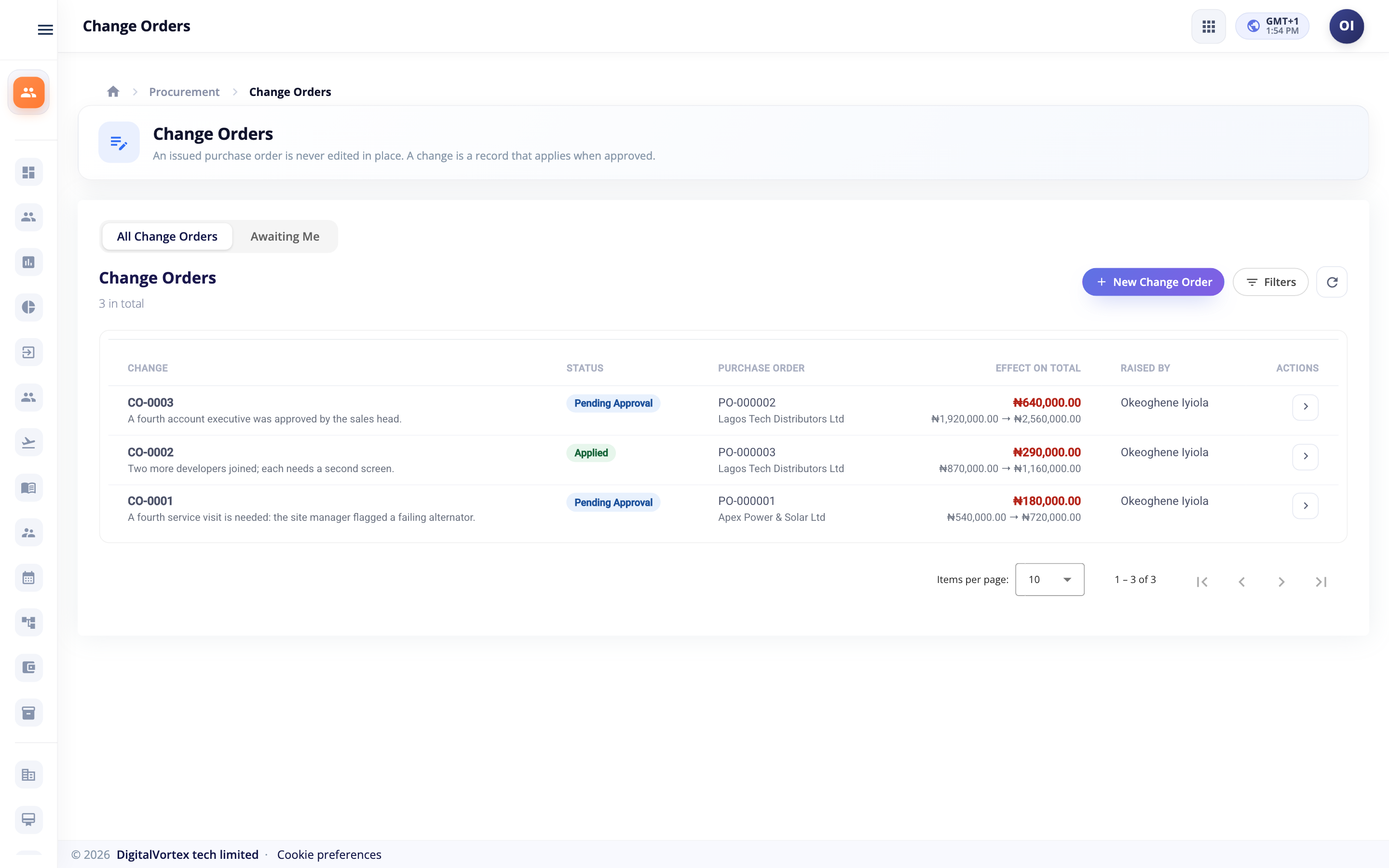Click New Change Order button
This screenshot has width=1389, height=868.
pyautogui.click(x=1153, y=282)
